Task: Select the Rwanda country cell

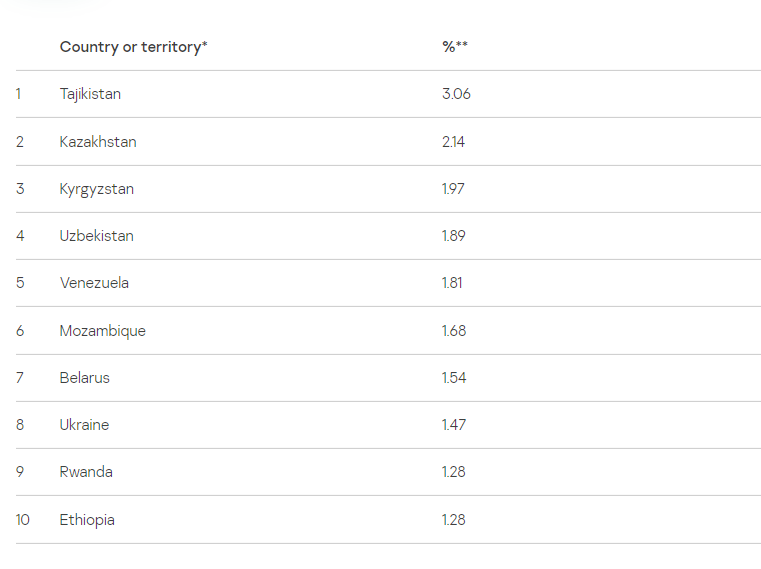Action: point(86,472)
